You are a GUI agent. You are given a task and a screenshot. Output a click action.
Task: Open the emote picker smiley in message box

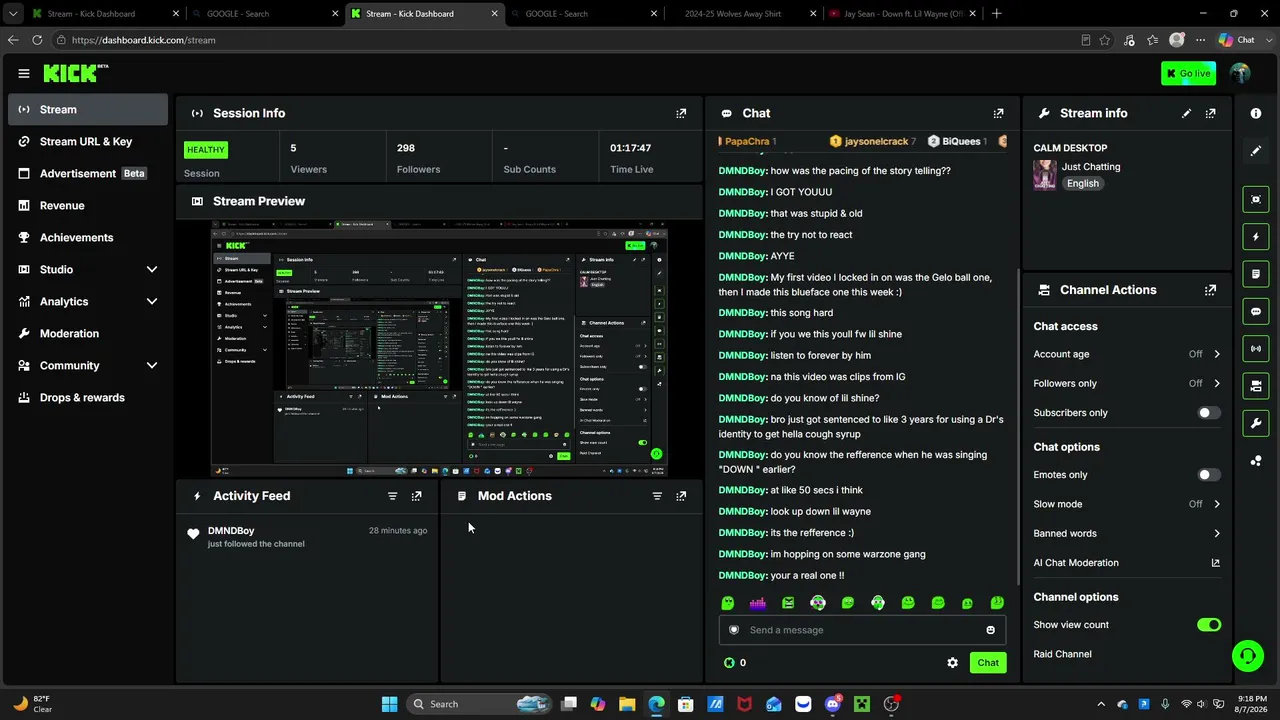[x=990, y=630]
